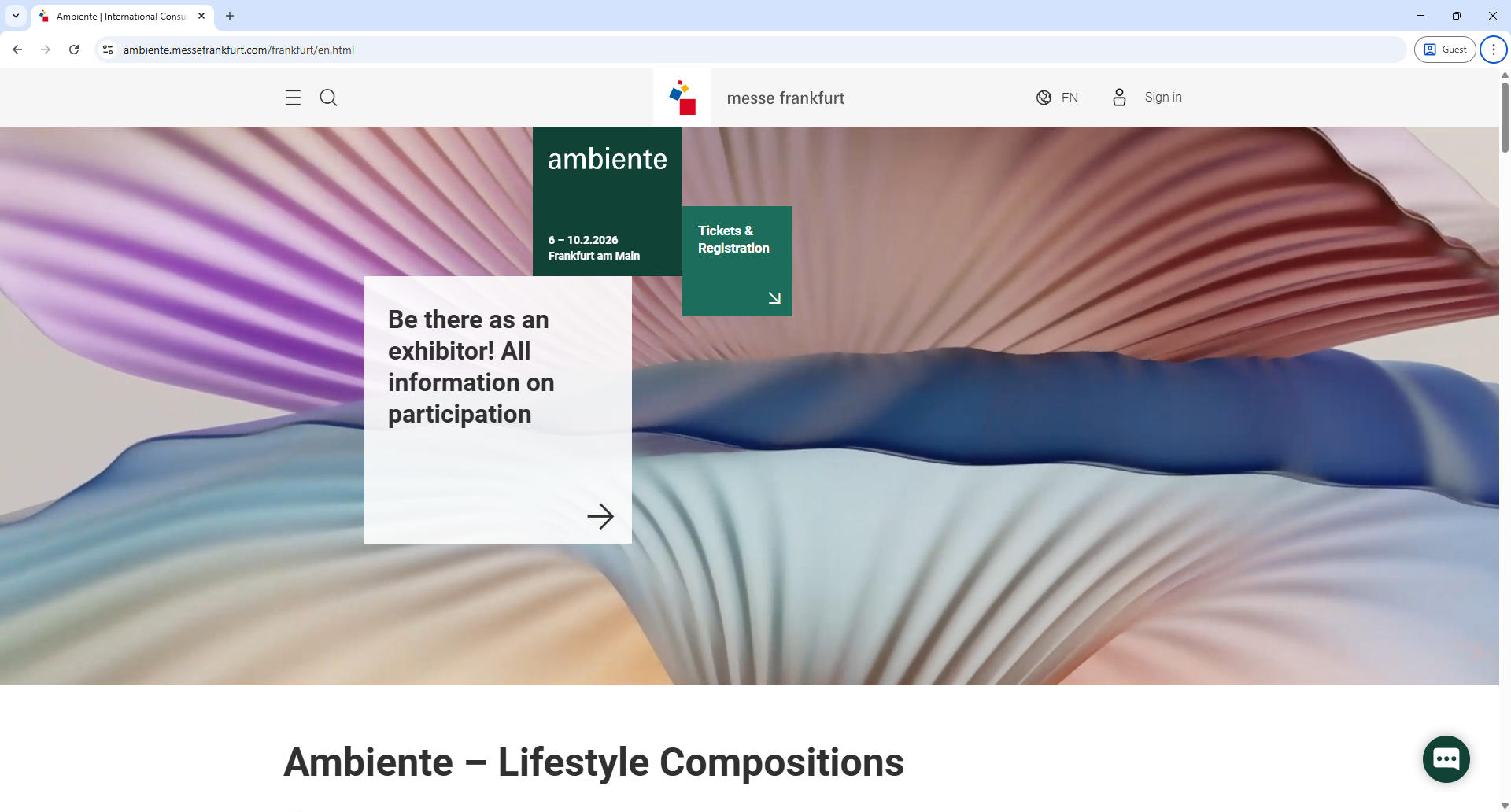This screenshot has width=1511, height=812.
Task: Open the EN language selector
Action: point(1070,98)
